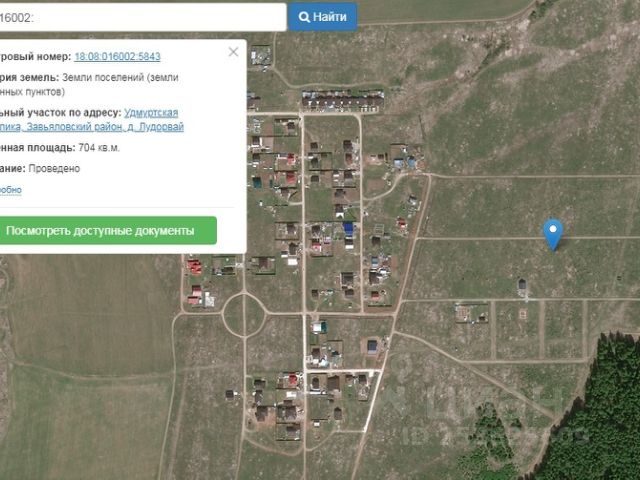
Task: Open the Удмуртская address link
Action: (151, 113)
